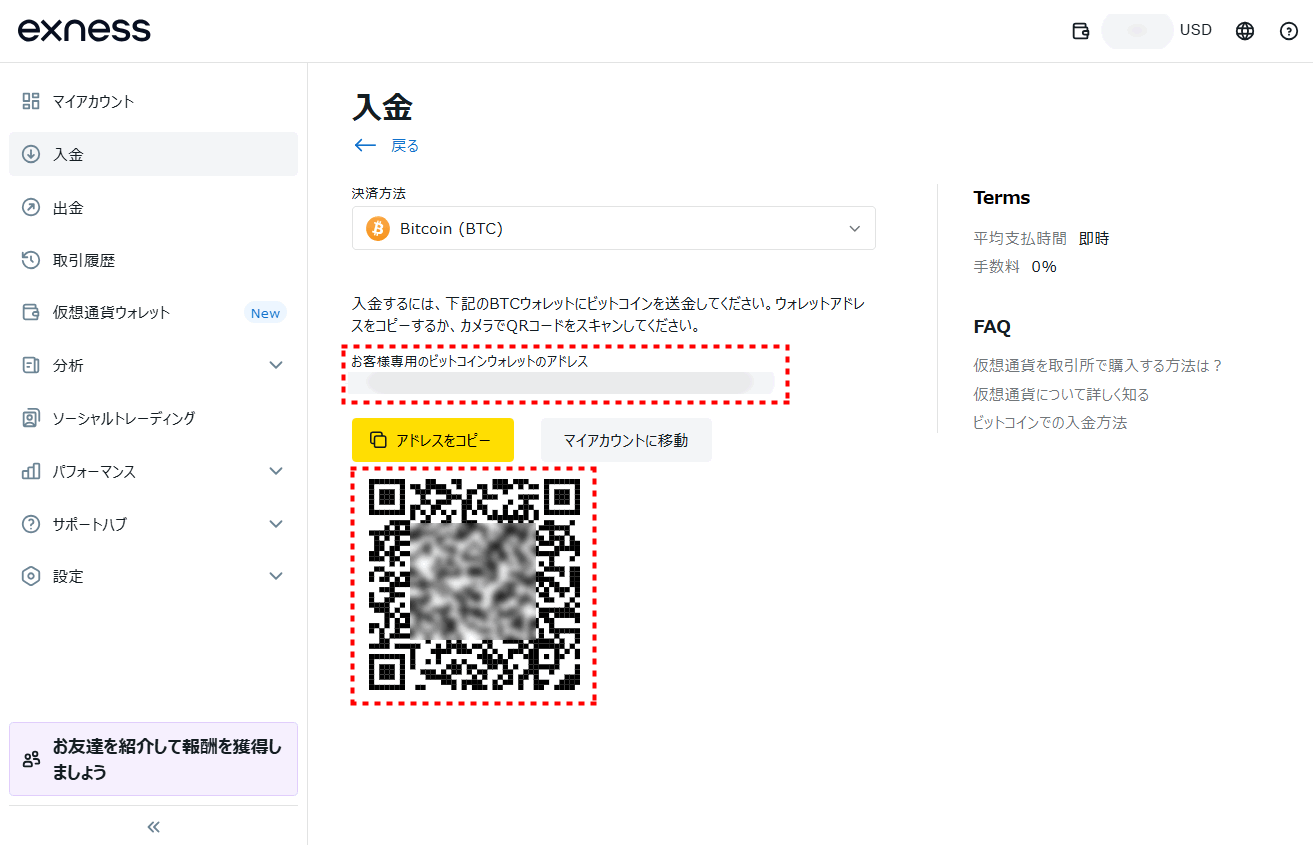Click the アドレスをコピー button
The image size is (1313, 845).
433,440
